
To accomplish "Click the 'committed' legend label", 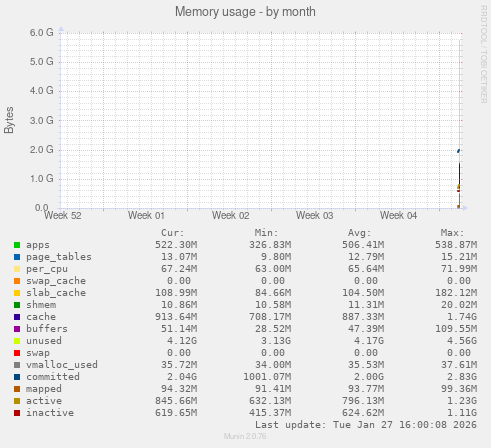I will [x=53, y=377].
